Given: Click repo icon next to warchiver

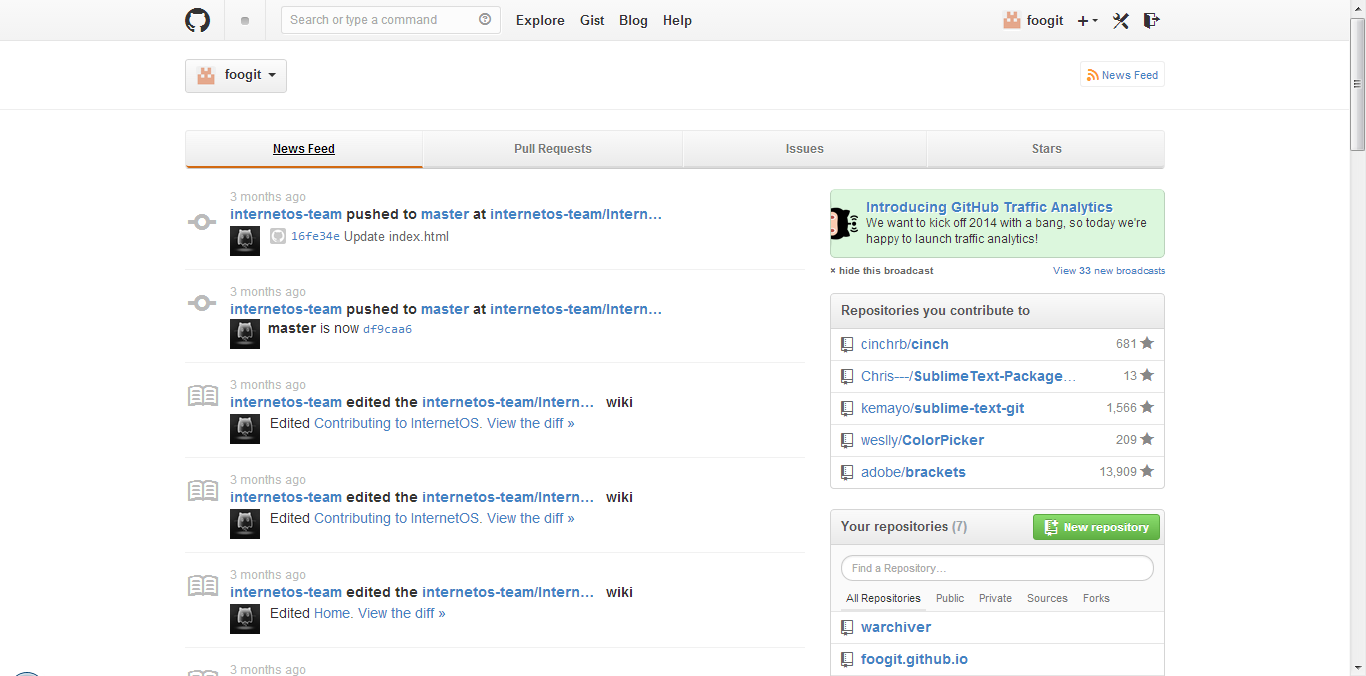Looking at the screenshot, I should tap(847, 628).
